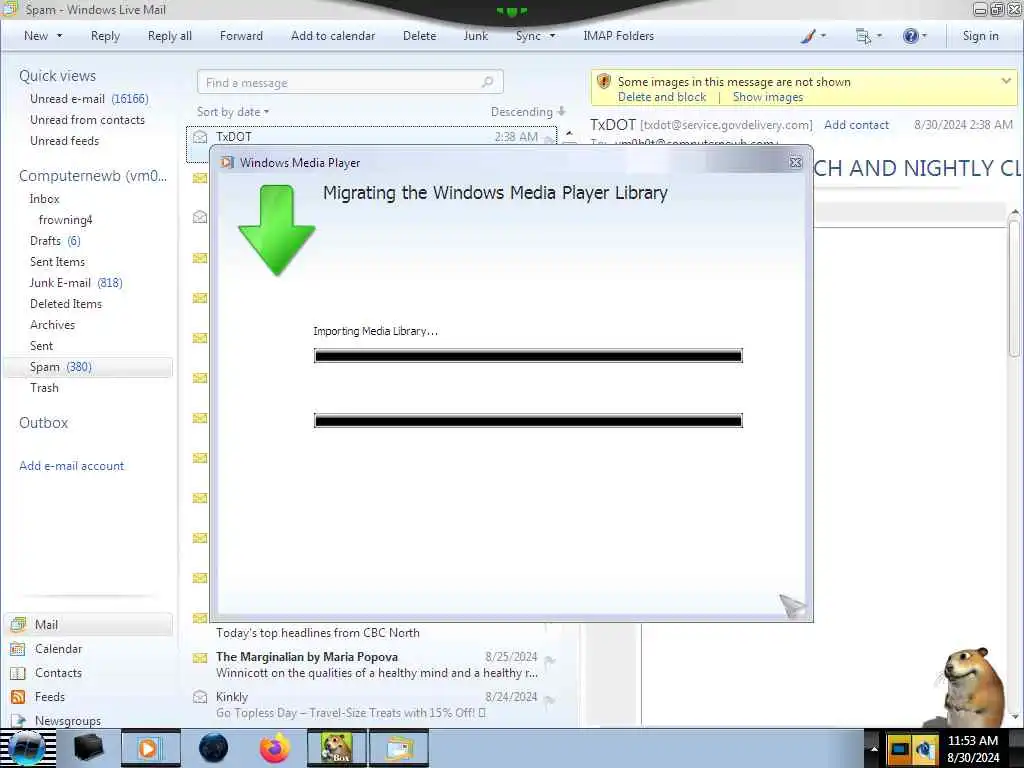Open the Menus icon dropdown
The width and height of the screenshot is (1024, 768).
click(869, 36)
